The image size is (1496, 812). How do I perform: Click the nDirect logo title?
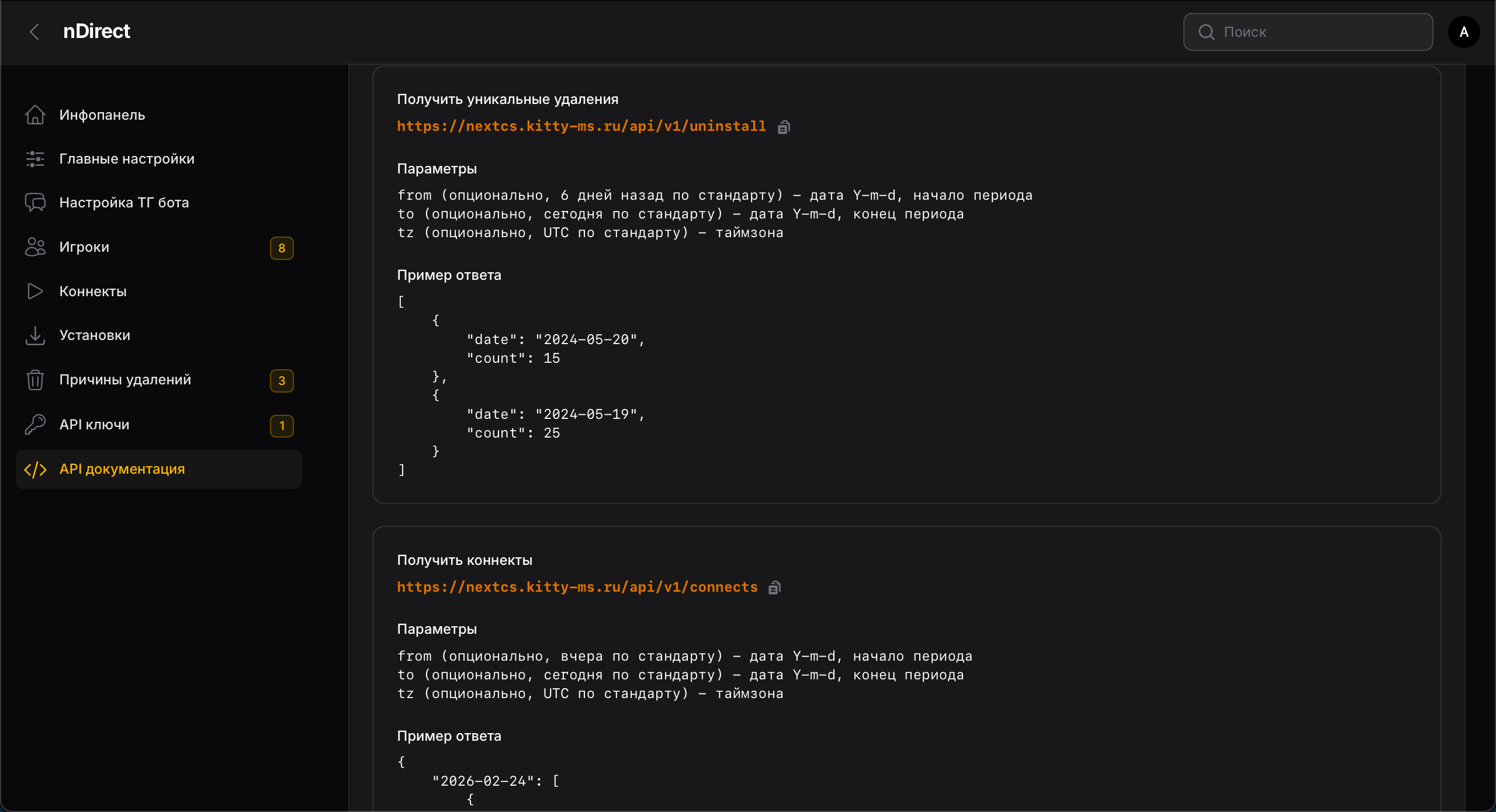click(96, 31)
